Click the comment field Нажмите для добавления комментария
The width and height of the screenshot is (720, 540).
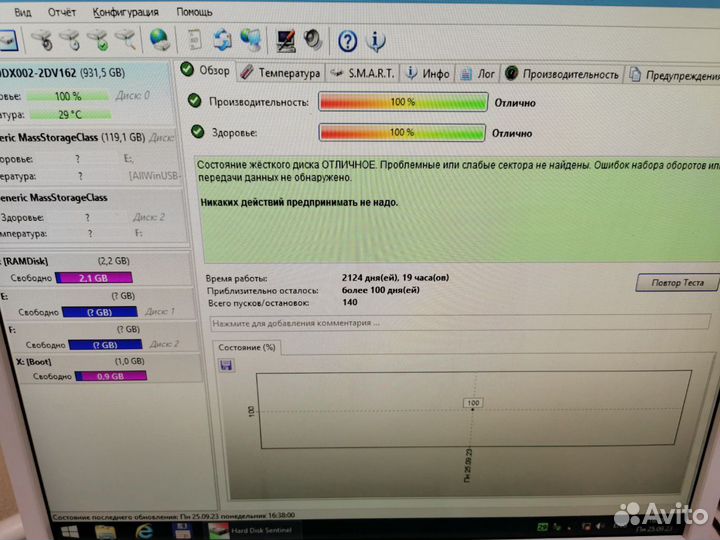(460, 323)
